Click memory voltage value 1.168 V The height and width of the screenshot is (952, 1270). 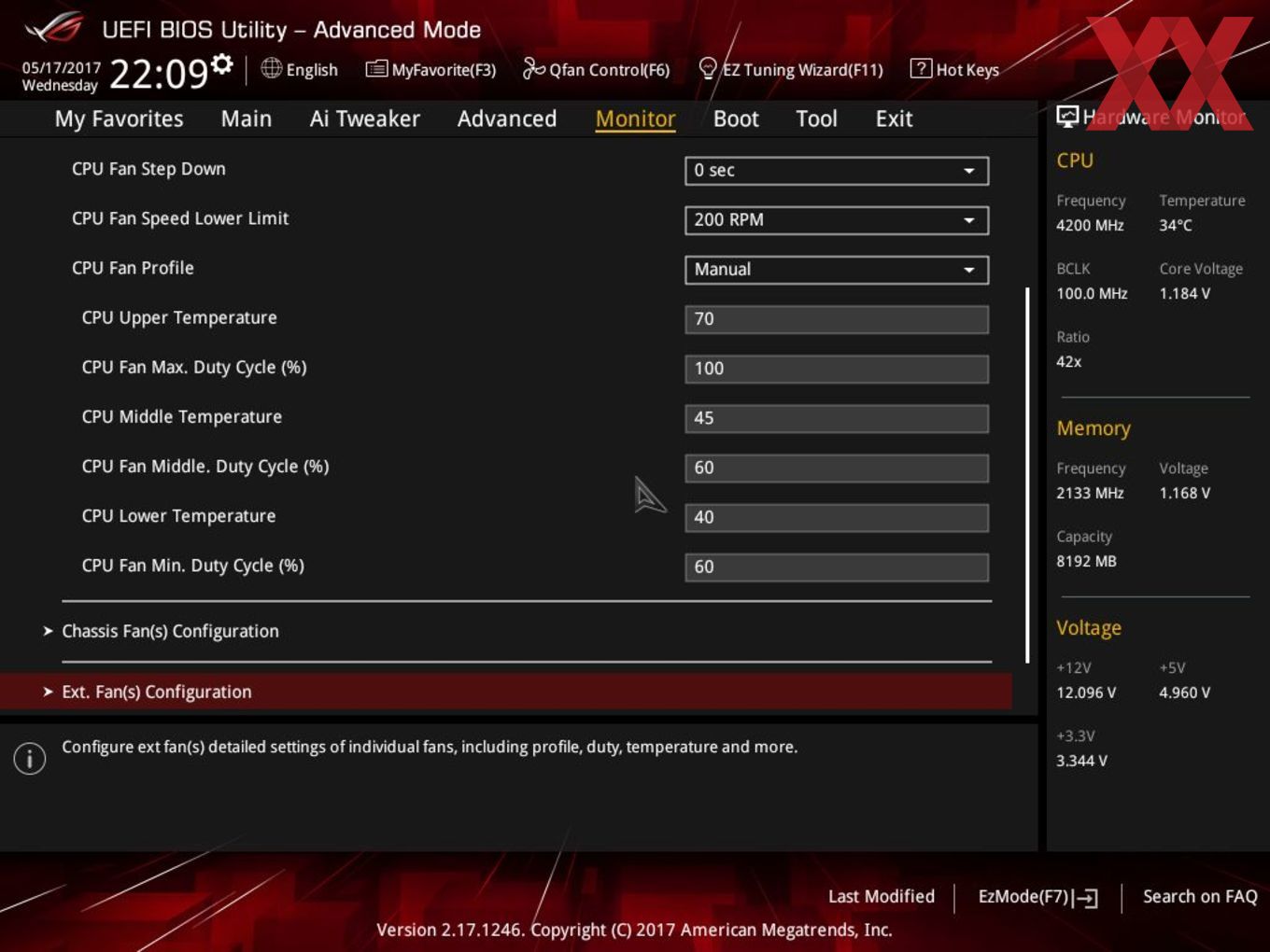click(x=1184, y=493)
